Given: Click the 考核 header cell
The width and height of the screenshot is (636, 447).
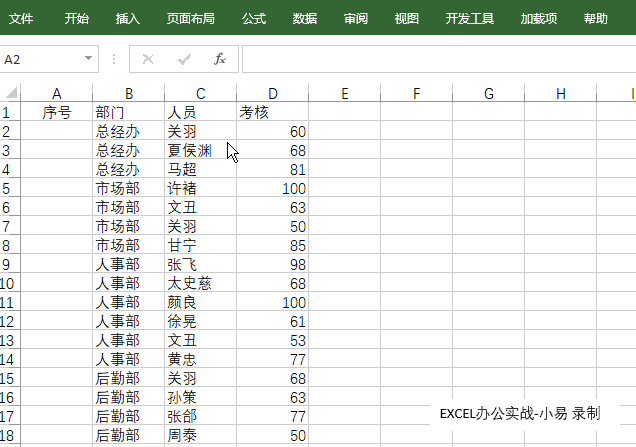Looking at the screenshot, I should [x=273, y=112].
